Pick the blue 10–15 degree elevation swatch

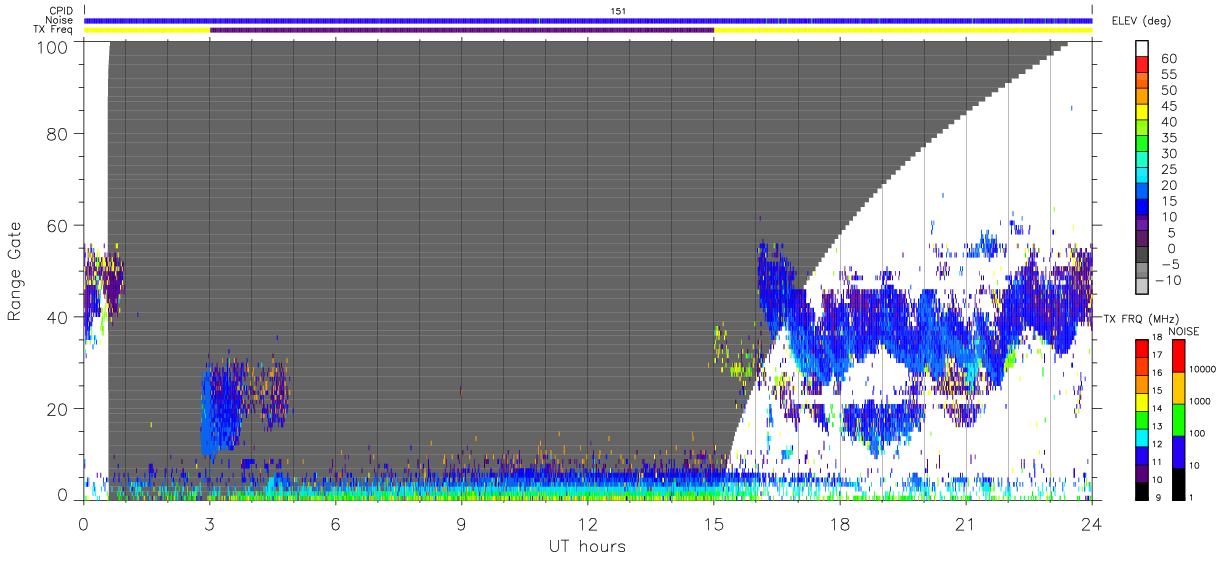(1142, 208)
